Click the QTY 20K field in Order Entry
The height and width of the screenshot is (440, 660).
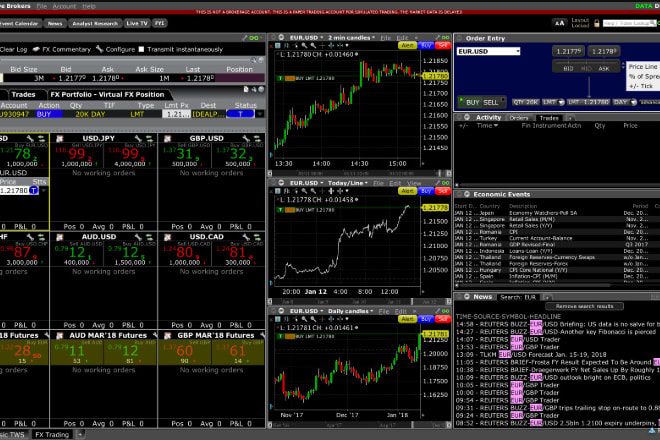pos(525,102)
